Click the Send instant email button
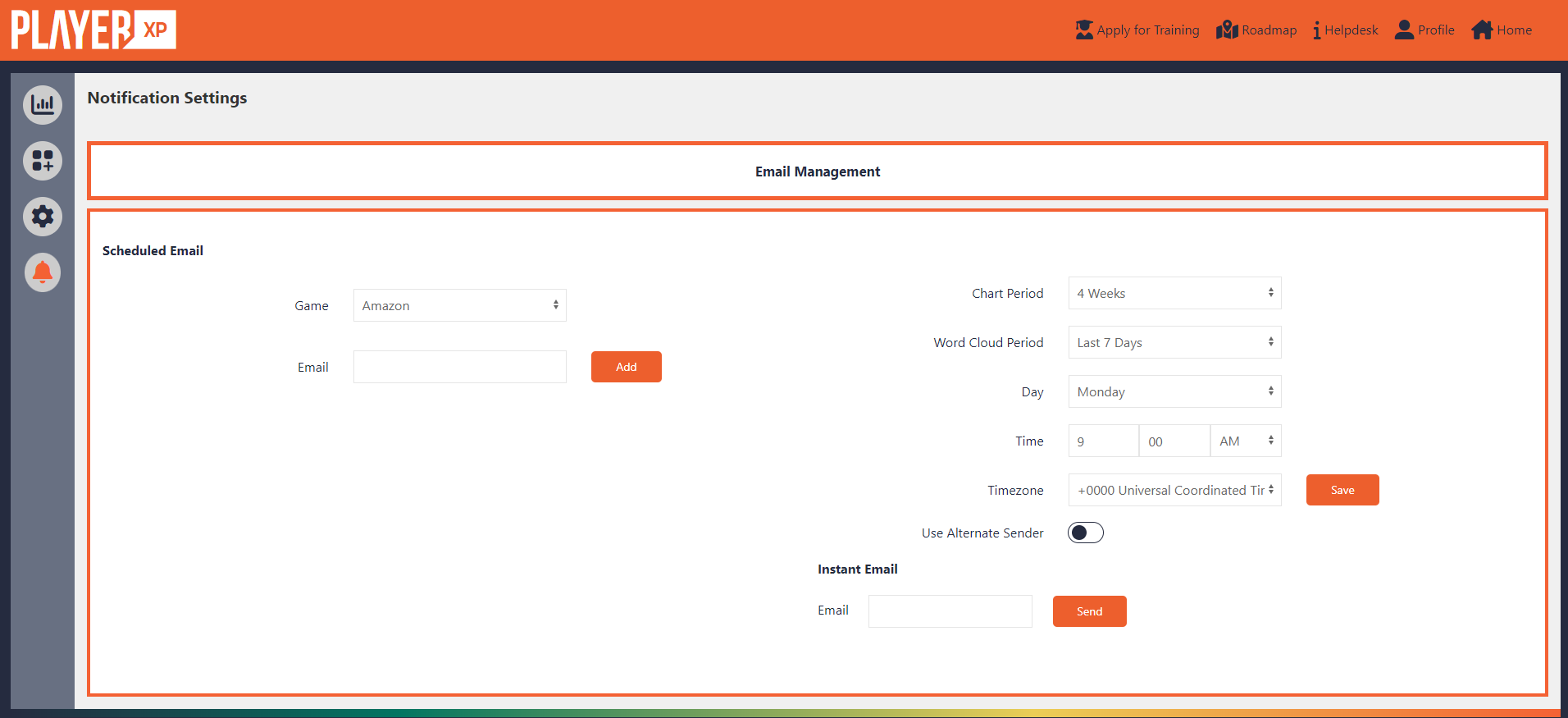Image resolution: width=1568 pixels, height=718 pixels. pyautogui.click(x=1090, y=611)
